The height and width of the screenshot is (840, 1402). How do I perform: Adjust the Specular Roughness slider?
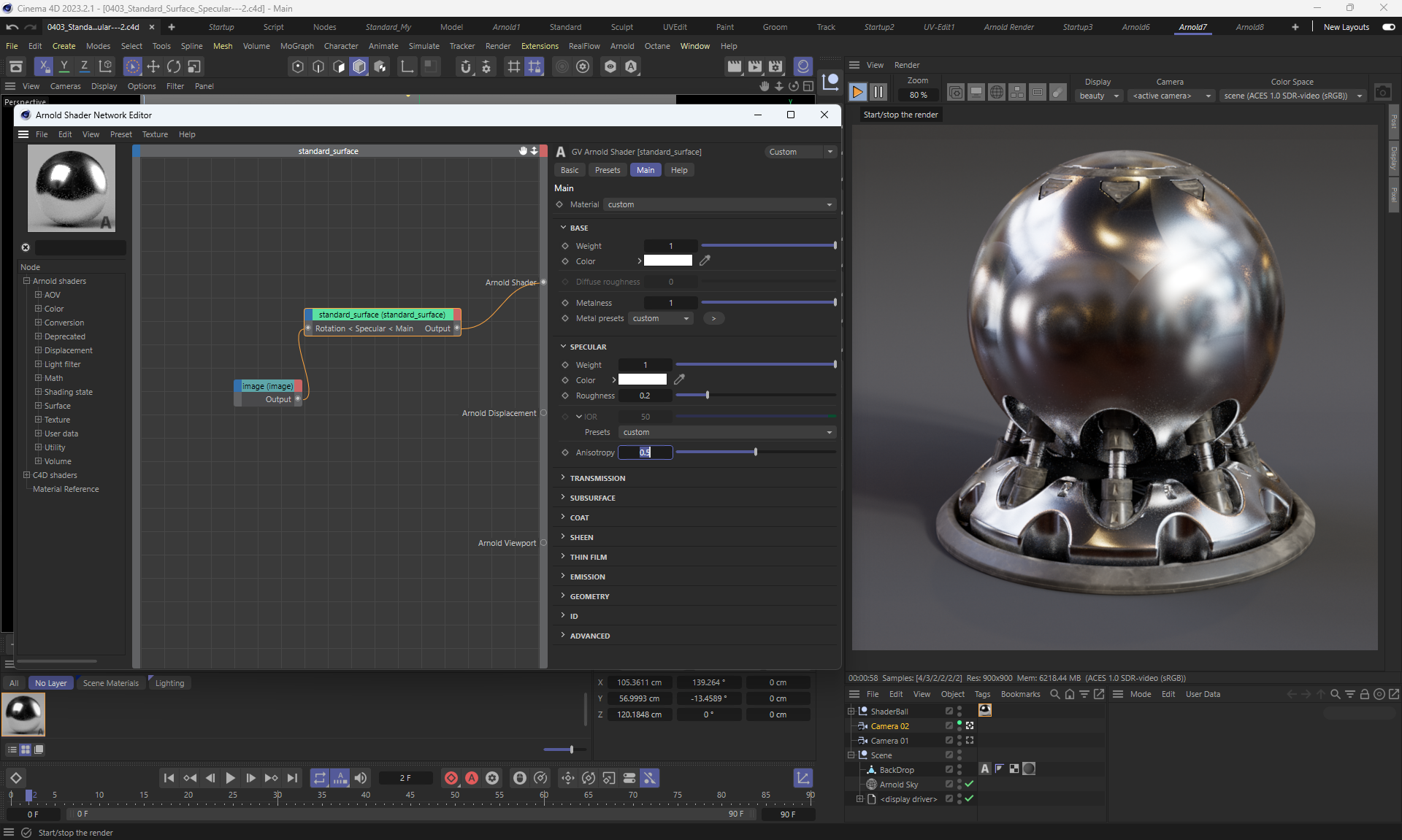tap(707, 396)
